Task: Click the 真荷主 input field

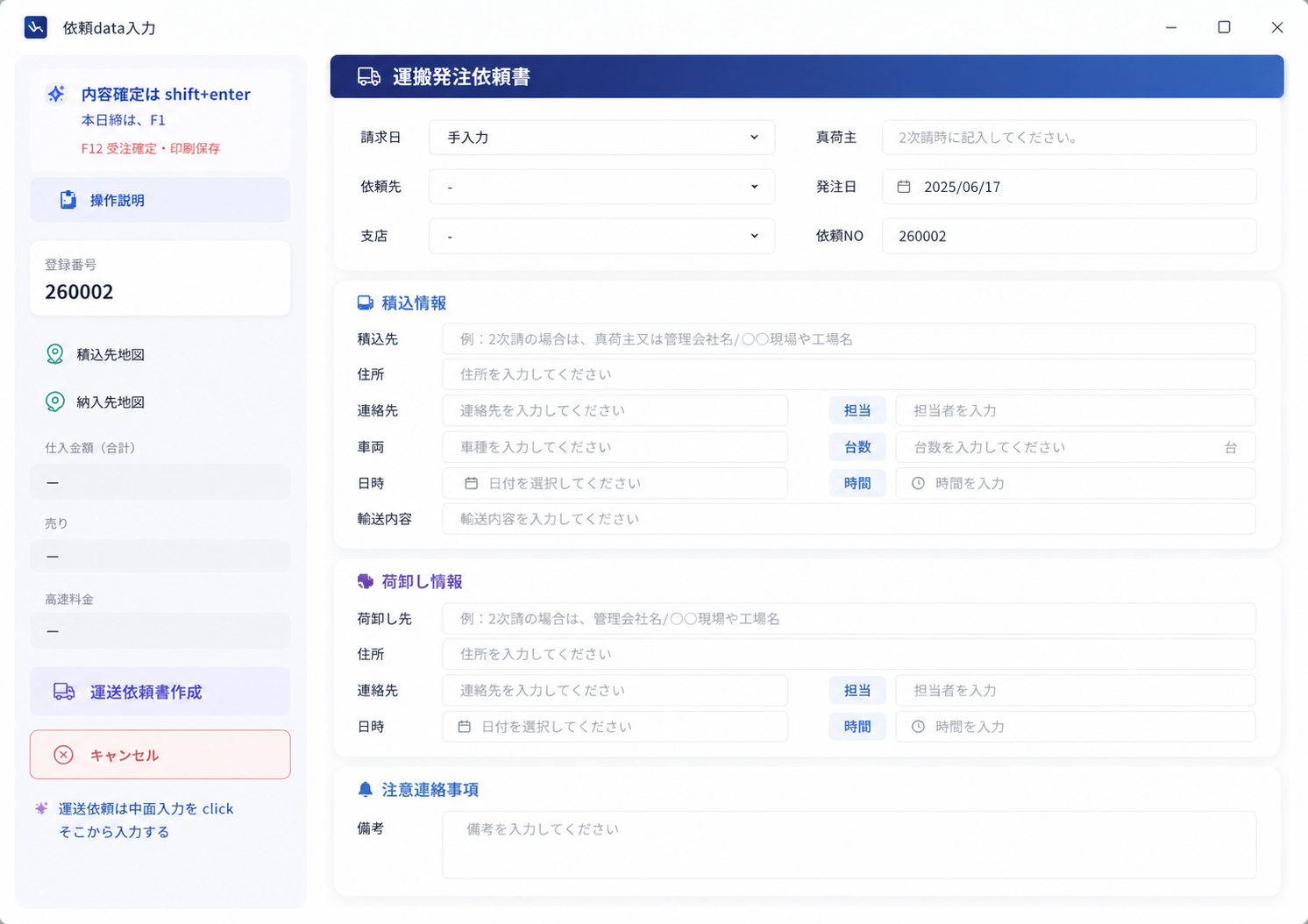Action: pos(1069,138)
